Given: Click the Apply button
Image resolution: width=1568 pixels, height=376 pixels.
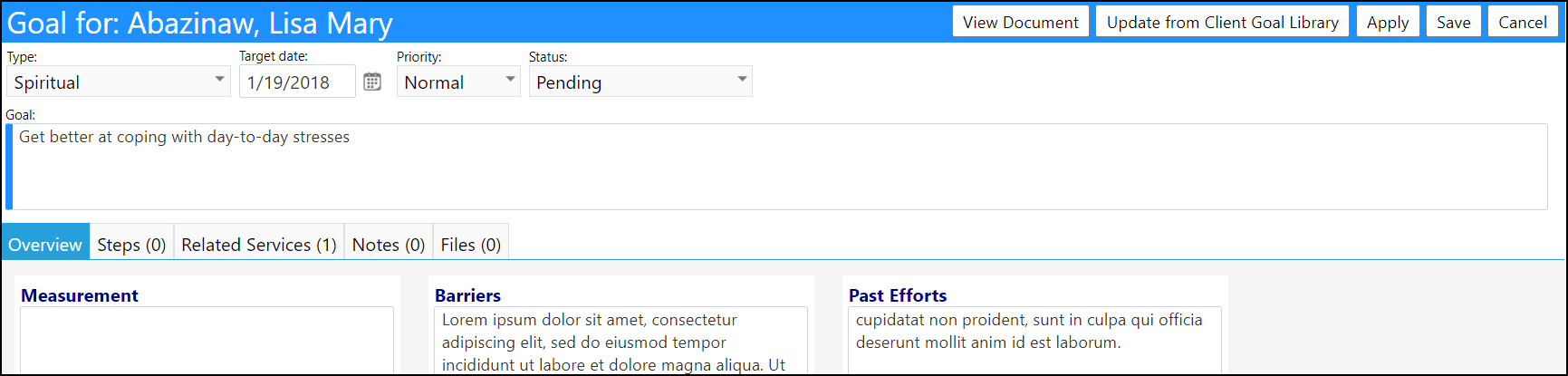Looking at the screenshot, I should pyautogui.click(x=1388, y=22).
